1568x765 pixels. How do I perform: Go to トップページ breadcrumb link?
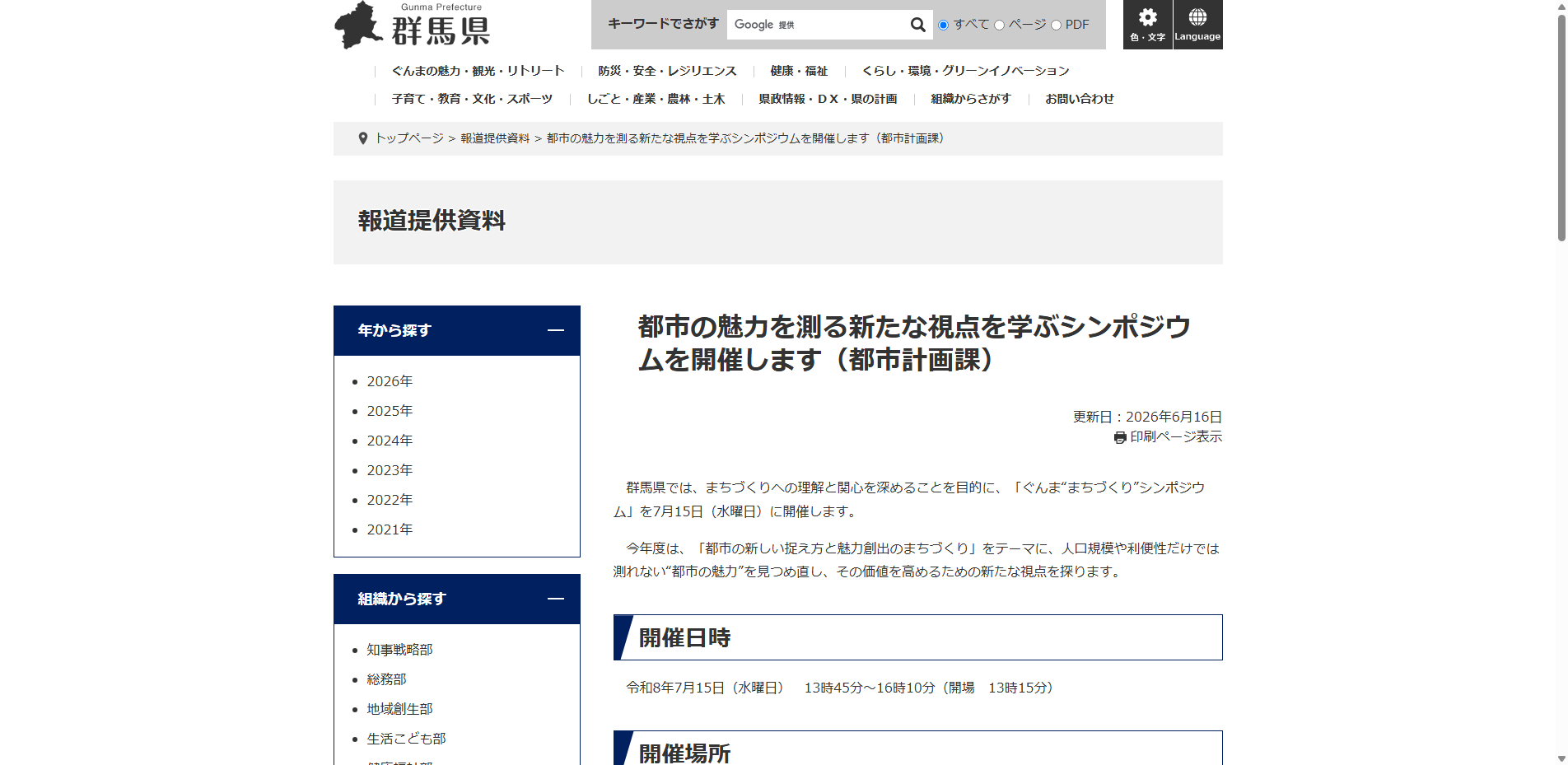(x=409, y=138)
